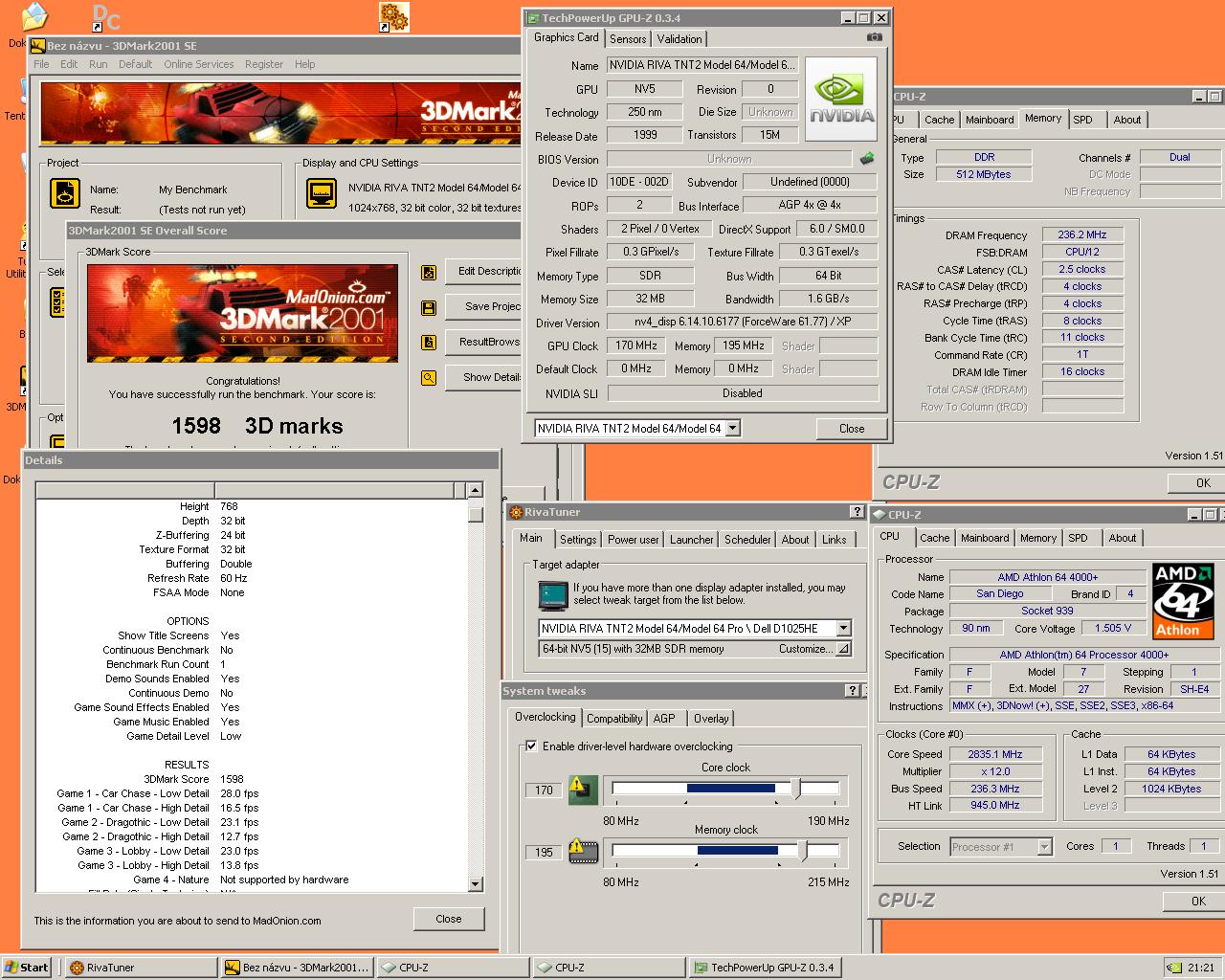
Task: Click the Core Speed 2835.1 MHz value
Action: point(994,754)
